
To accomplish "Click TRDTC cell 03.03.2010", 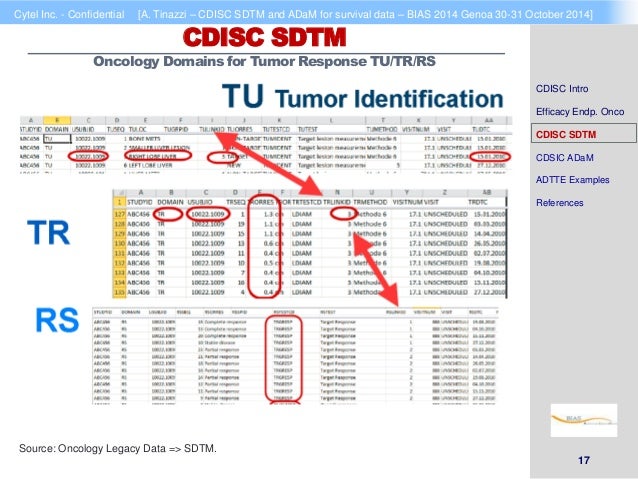I will click(489, 224).
